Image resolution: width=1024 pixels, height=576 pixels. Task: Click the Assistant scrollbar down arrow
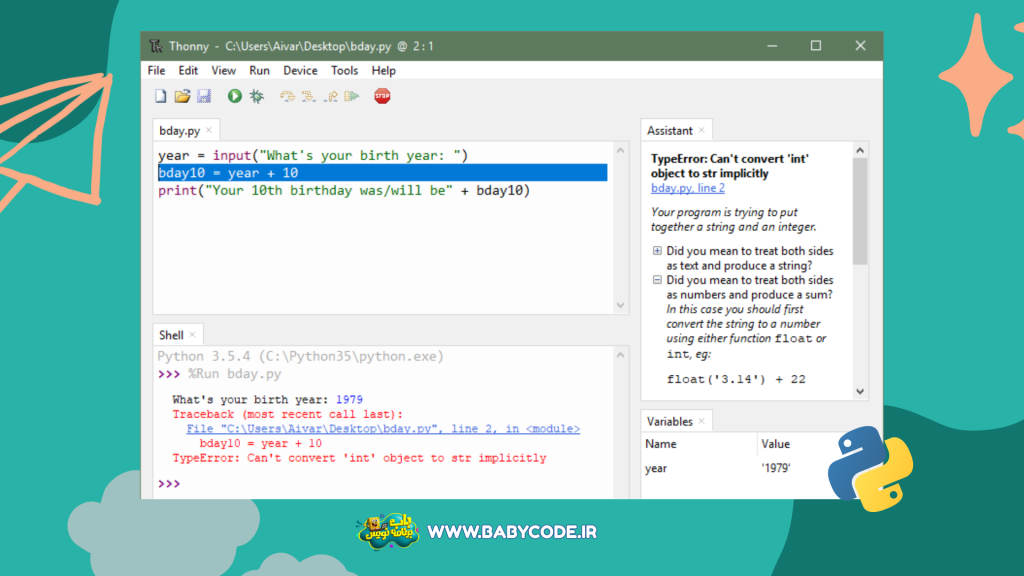pyautogui.click(x=860, y=392)
